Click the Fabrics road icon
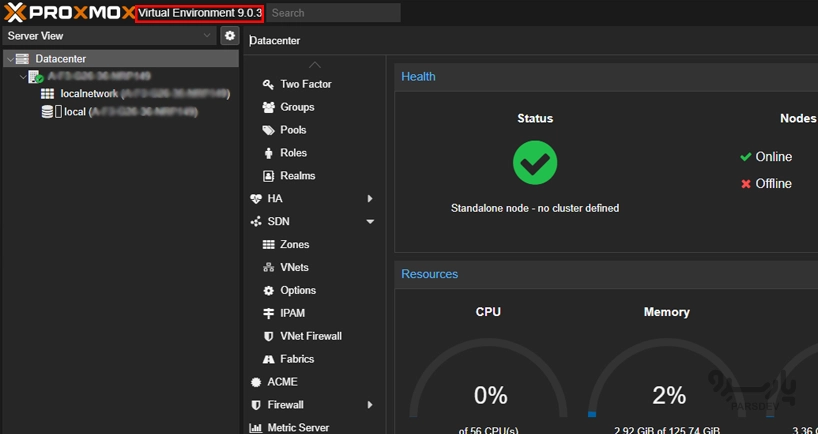Screen dimensions: 818x434 pos(268,359)
